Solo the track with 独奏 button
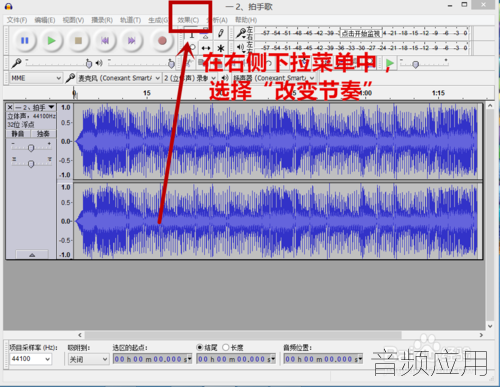The image size is (500, 387). 43,134
